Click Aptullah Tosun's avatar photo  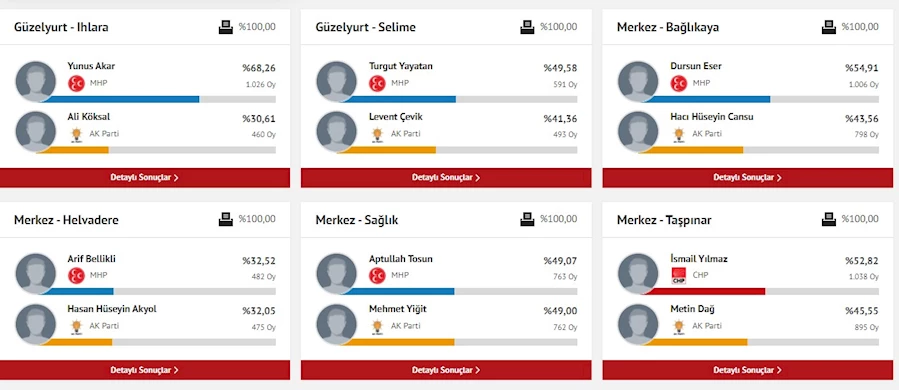[337, 274]
